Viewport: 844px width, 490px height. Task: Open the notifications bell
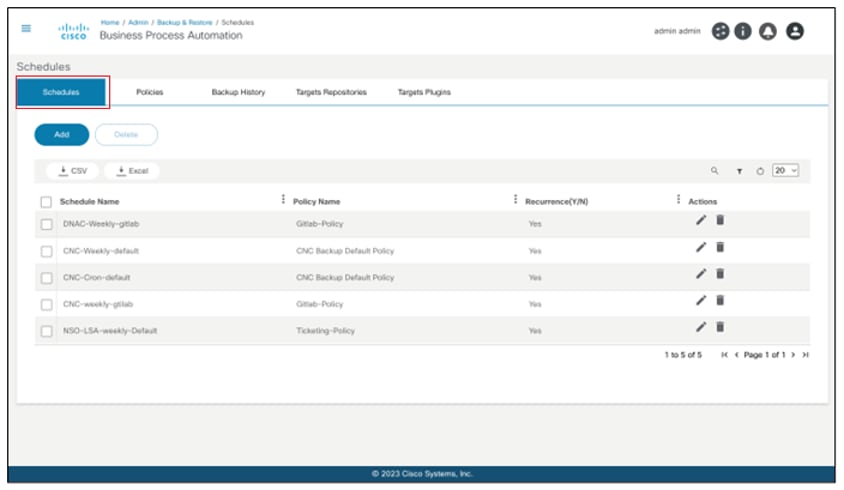pyautogui.click(x=768, y=31)
